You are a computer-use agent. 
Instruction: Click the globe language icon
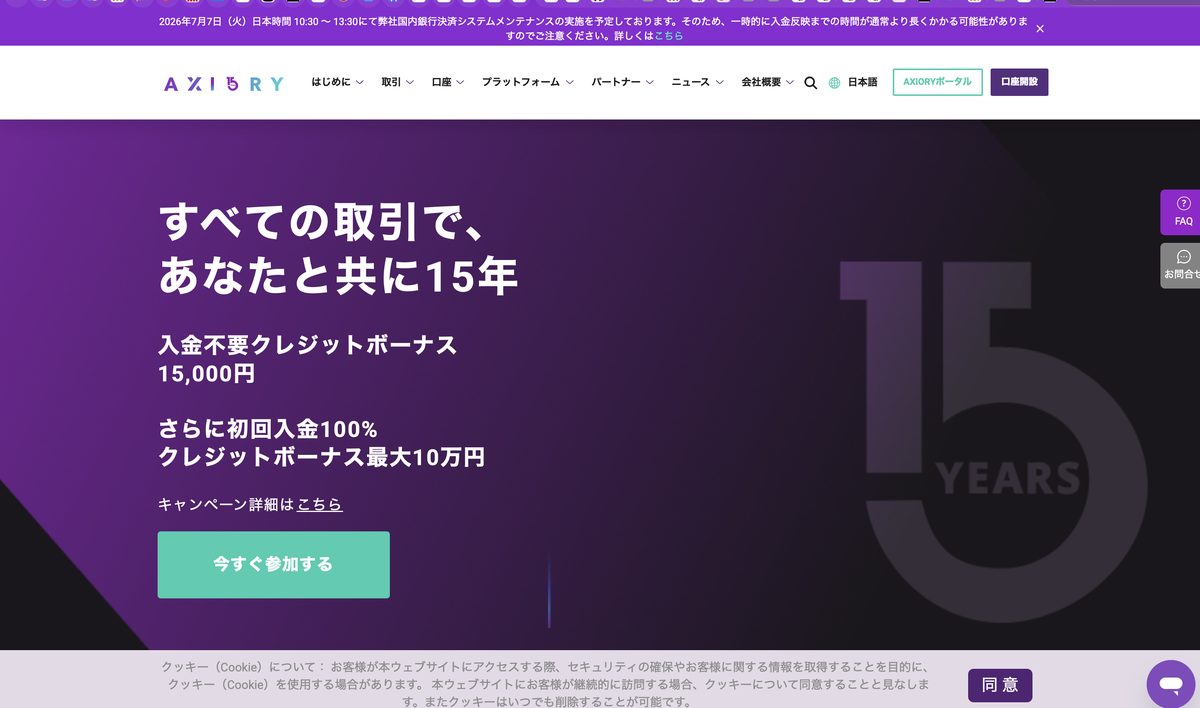[834, 83]
